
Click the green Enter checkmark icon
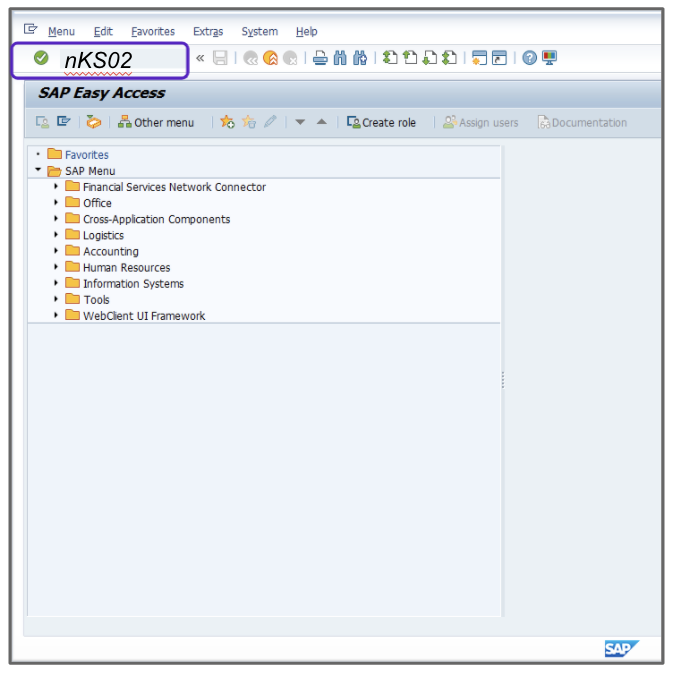pyautogui.click(x=41, y=59)
